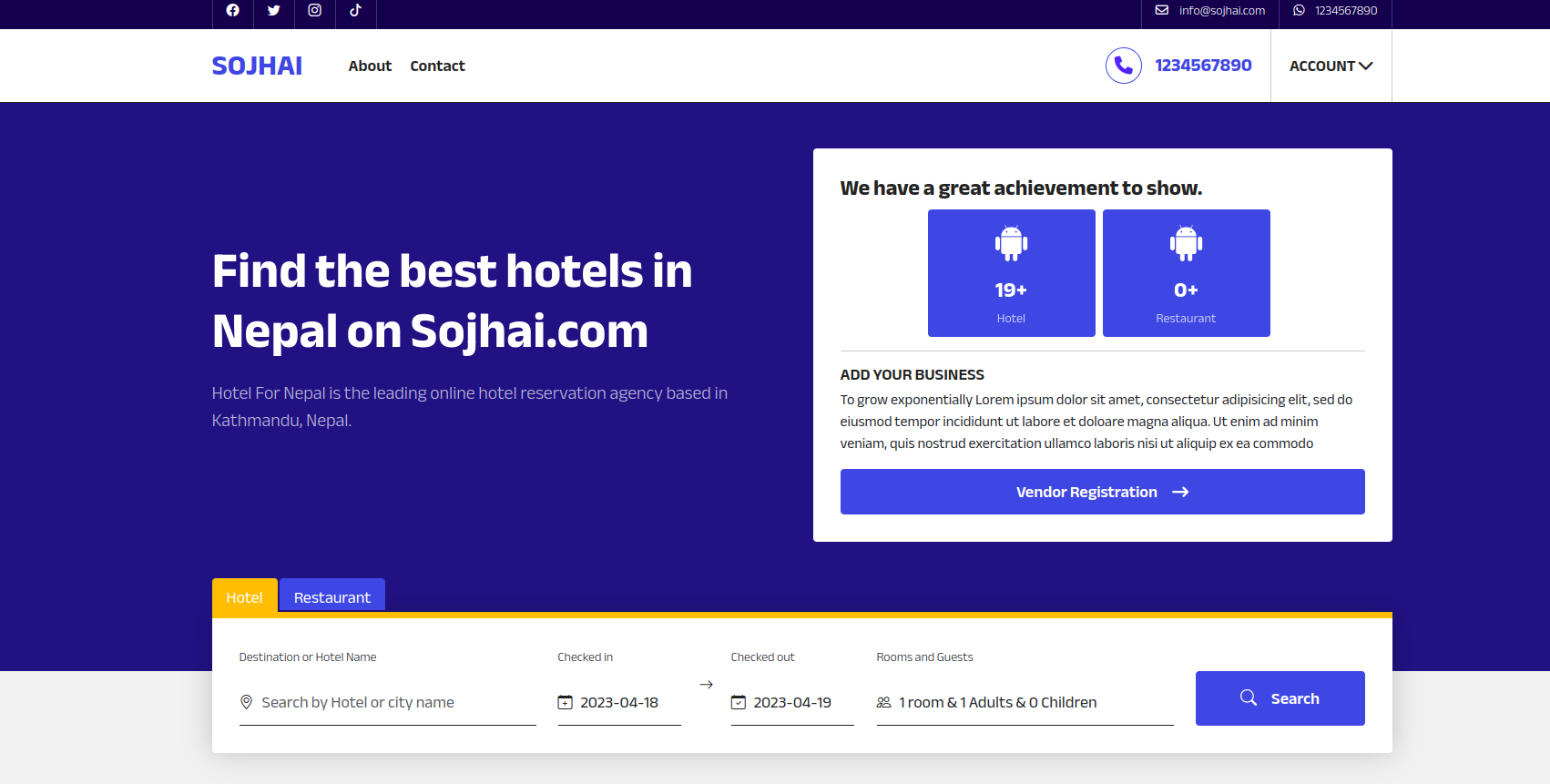1550x784 pixels.
Task: Open the Rooms and Guests selector
Action: pos(1024,702)
